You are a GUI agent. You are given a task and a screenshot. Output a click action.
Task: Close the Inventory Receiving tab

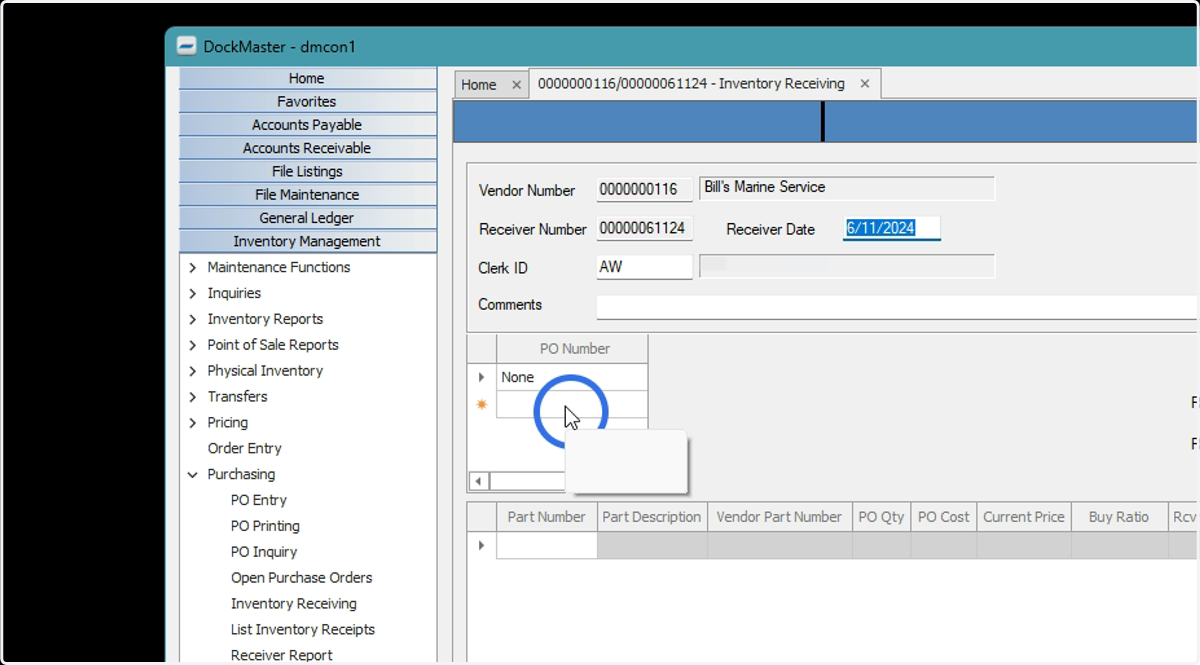pos(865,84)
